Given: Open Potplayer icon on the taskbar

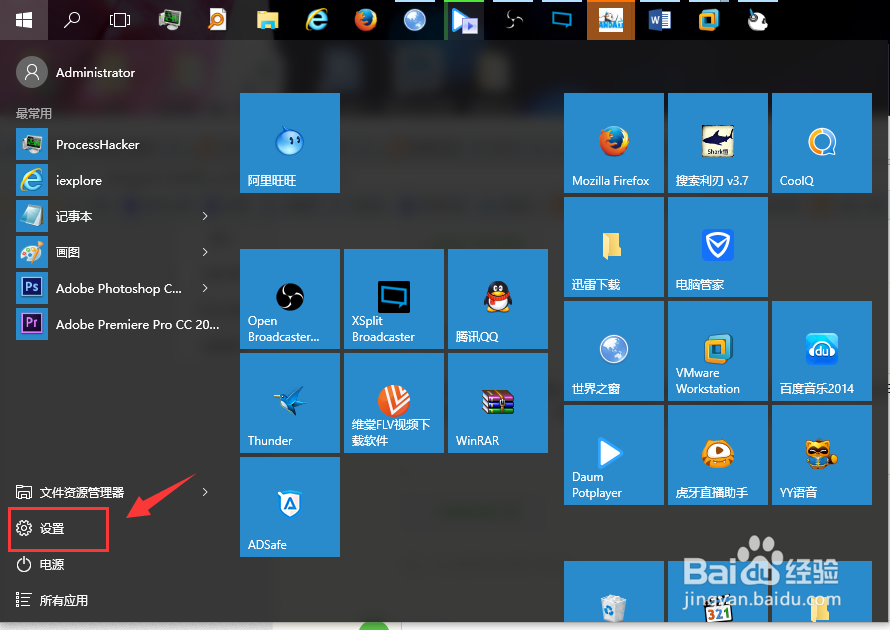Looking at the screenshot, I should coord(464,20).
